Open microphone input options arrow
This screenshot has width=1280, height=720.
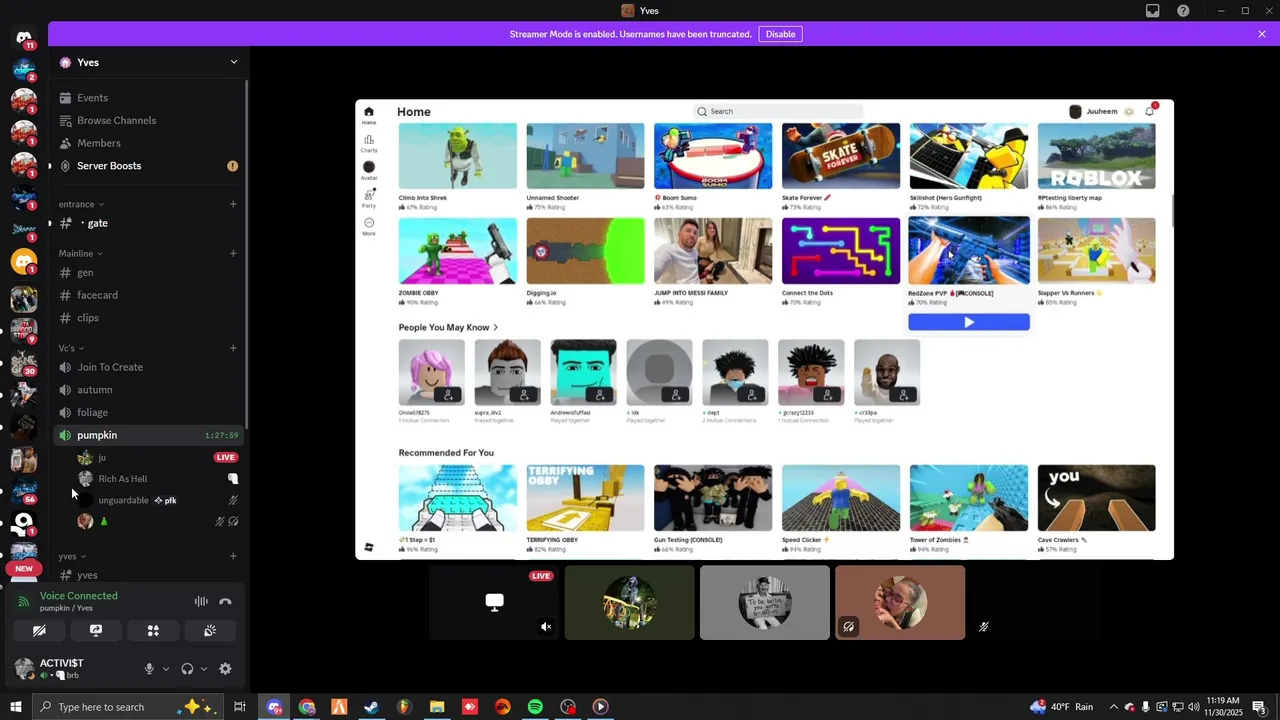(x=165, y=669)
